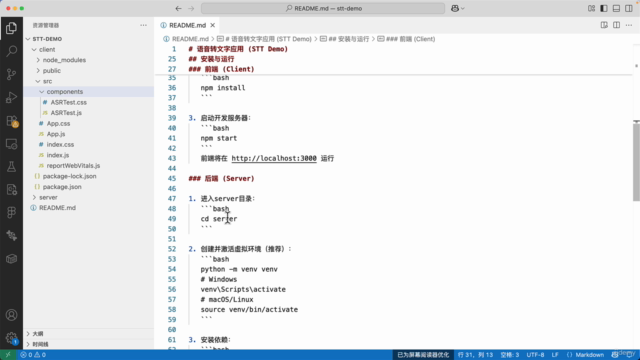Open the Accounts menu icon

[11, 315]
